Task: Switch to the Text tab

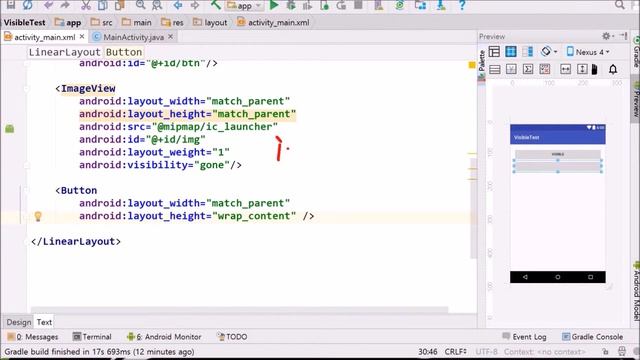Action: click(x=44, y=322)
